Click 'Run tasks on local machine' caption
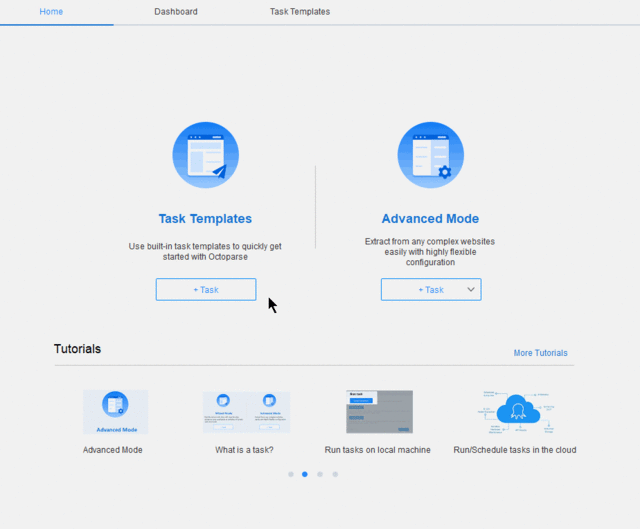Image resolution: width=640 pixels, height=529 pixels. point(378,450)
